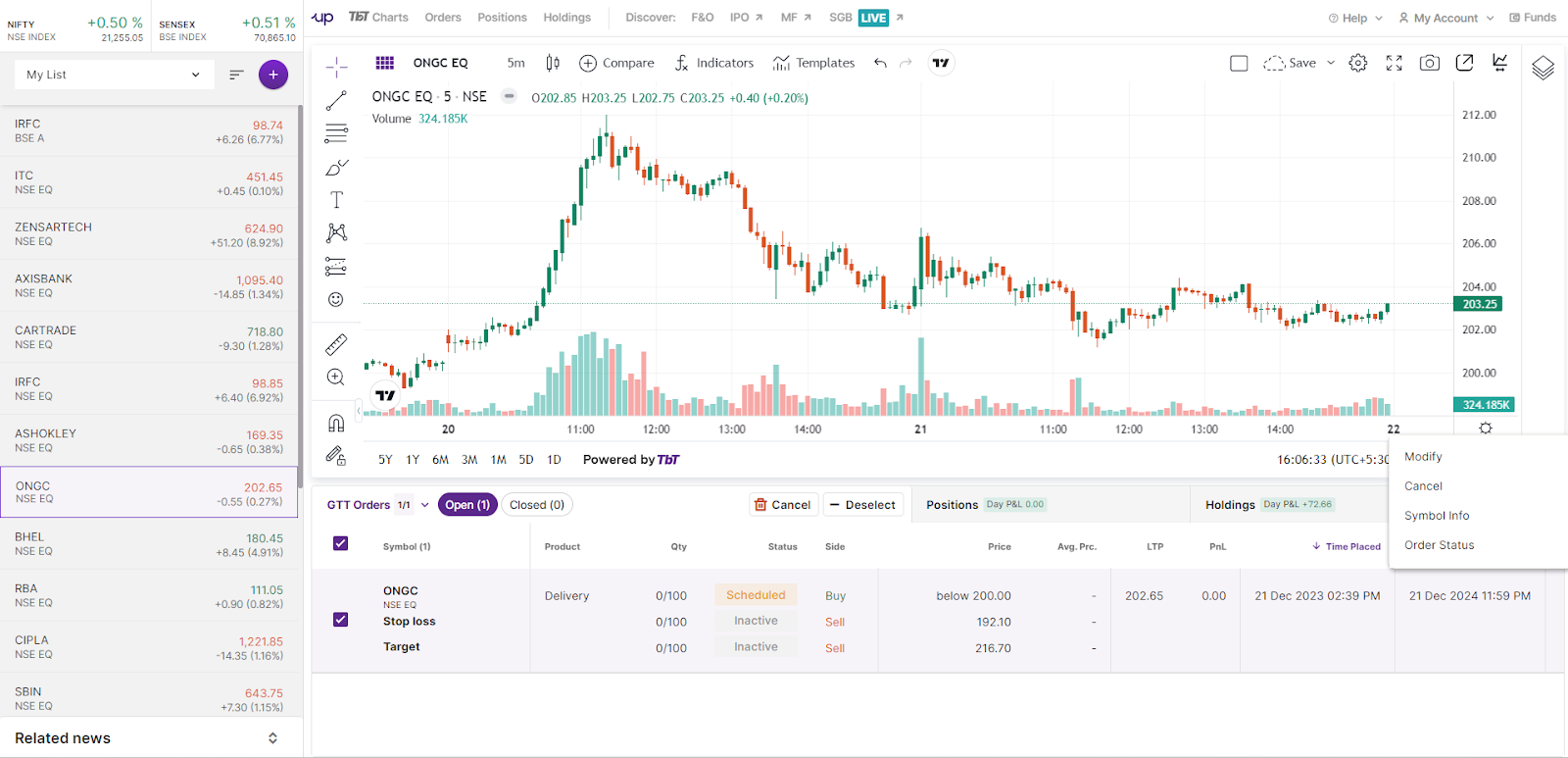Undo the last chart action
Viewport: 1568px width, 758px height.
[x=880, y=63]
